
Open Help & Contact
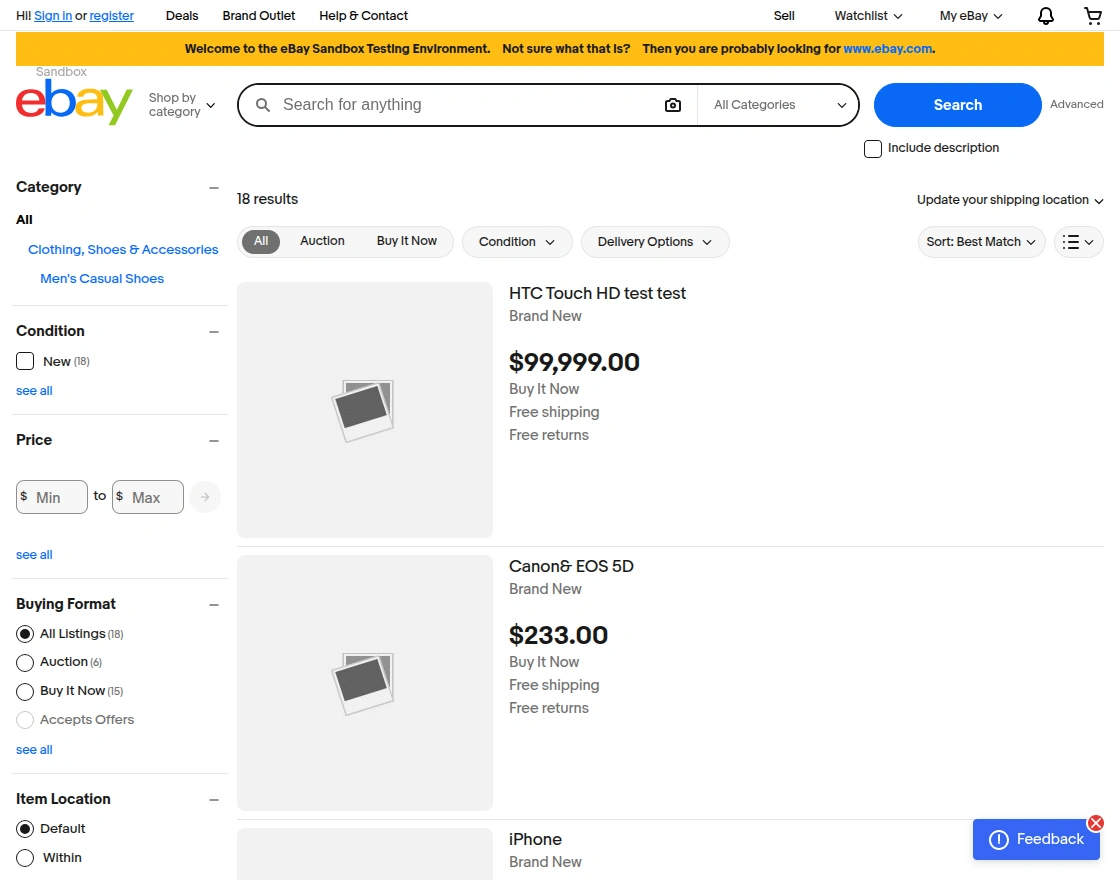pyautogui.click(x=364, y=16)
